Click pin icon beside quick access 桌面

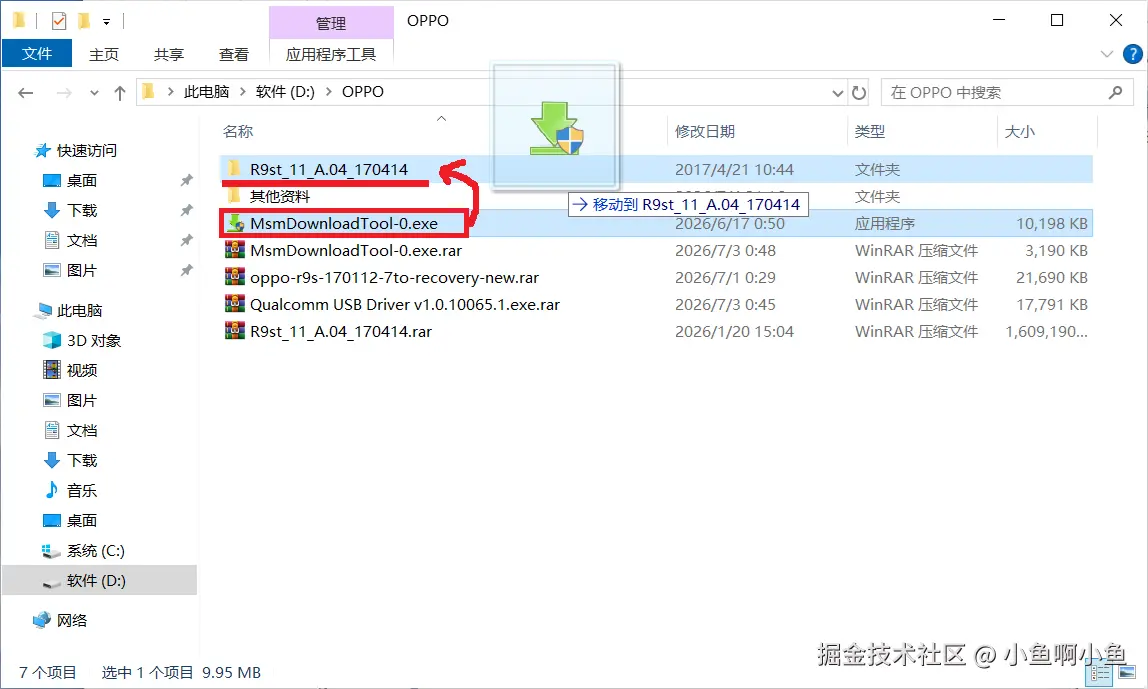pyautogui.click(x=187, y=180)
